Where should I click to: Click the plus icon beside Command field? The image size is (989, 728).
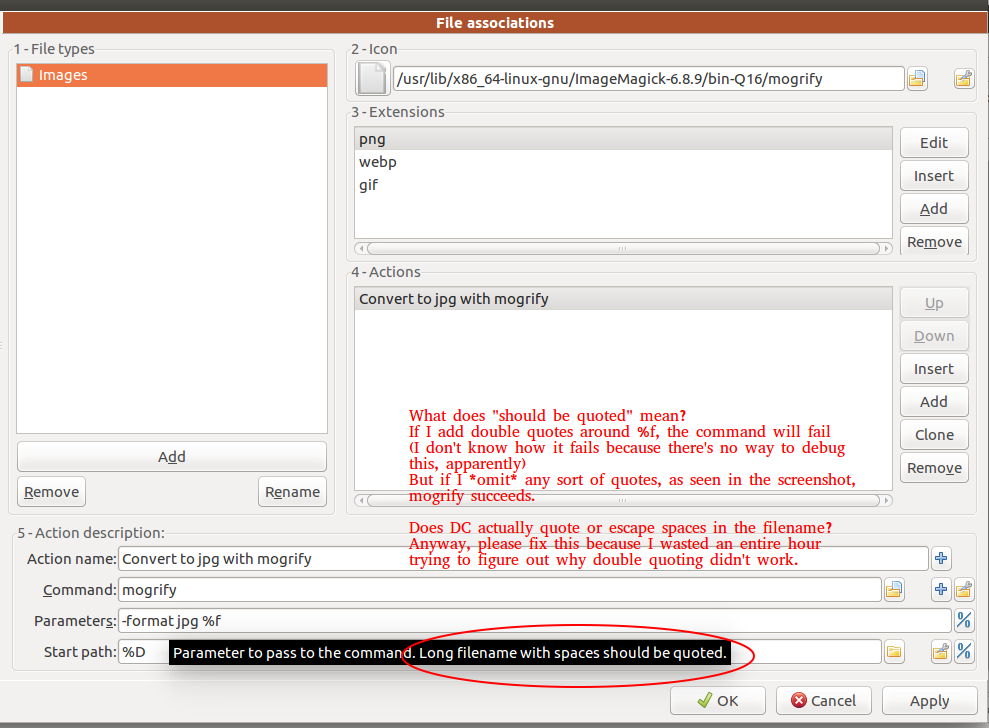coord(940,590)
